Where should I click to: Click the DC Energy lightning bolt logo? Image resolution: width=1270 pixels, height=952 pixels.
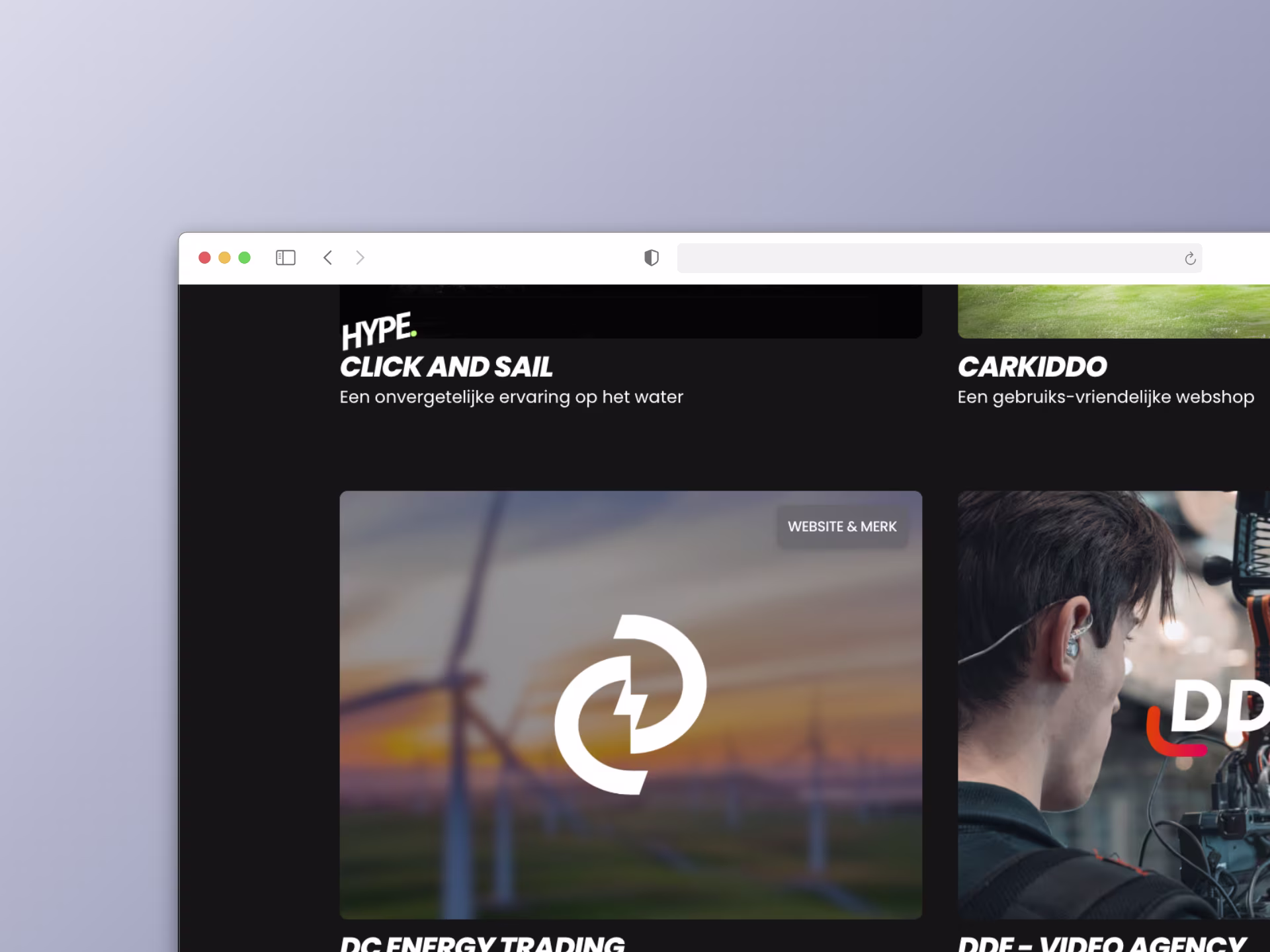click(630, 704)
